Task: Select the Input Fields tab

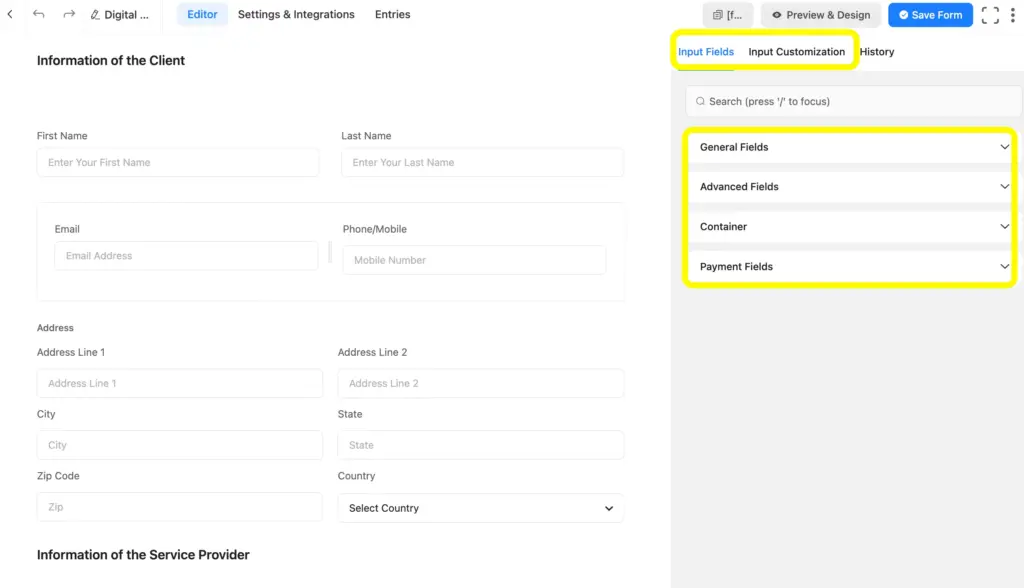Action: pyautogui.click(x=706, y=52)
